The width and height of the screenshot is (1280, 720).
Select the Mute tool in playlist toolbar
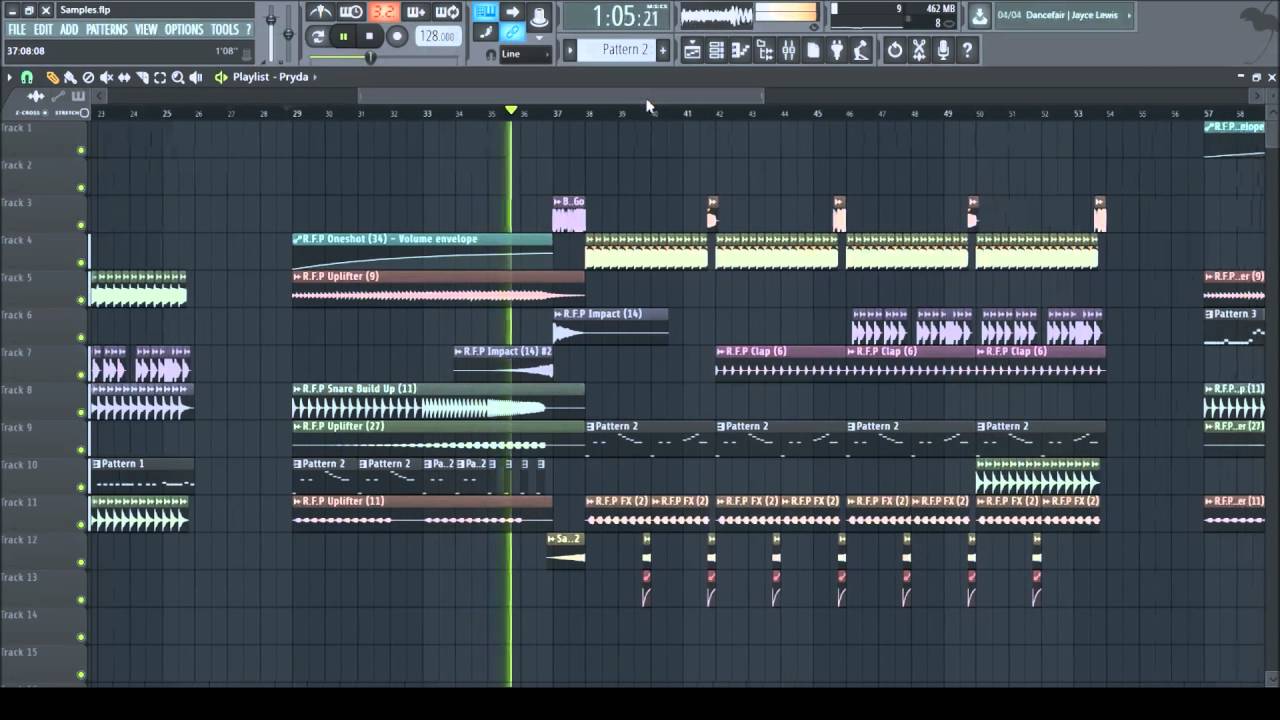pos(106,77)
